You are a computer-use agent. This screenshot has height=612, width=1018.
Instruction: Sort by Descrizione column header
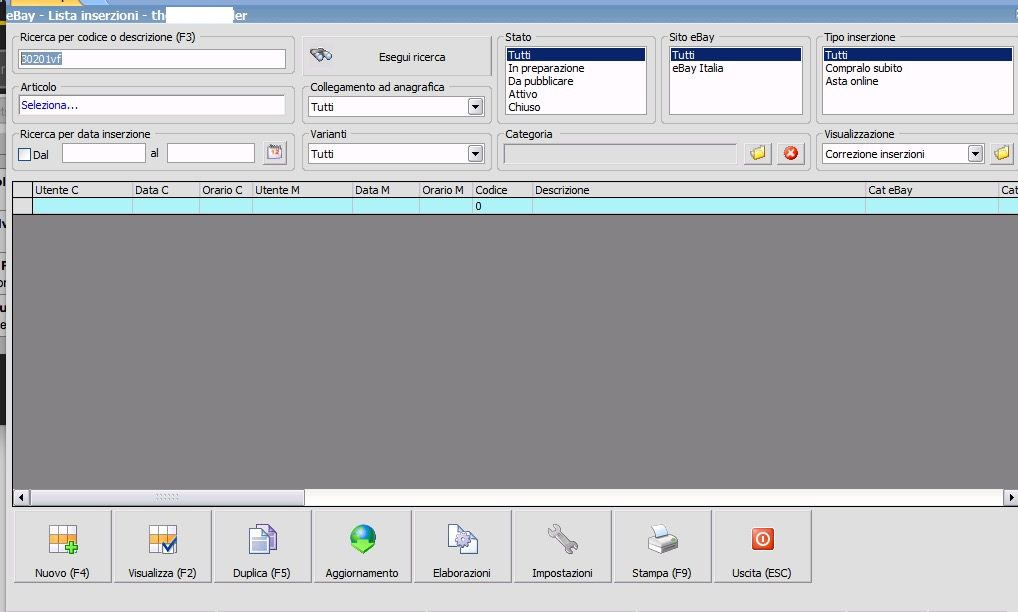pyautogui.click(x=699, y=190)
